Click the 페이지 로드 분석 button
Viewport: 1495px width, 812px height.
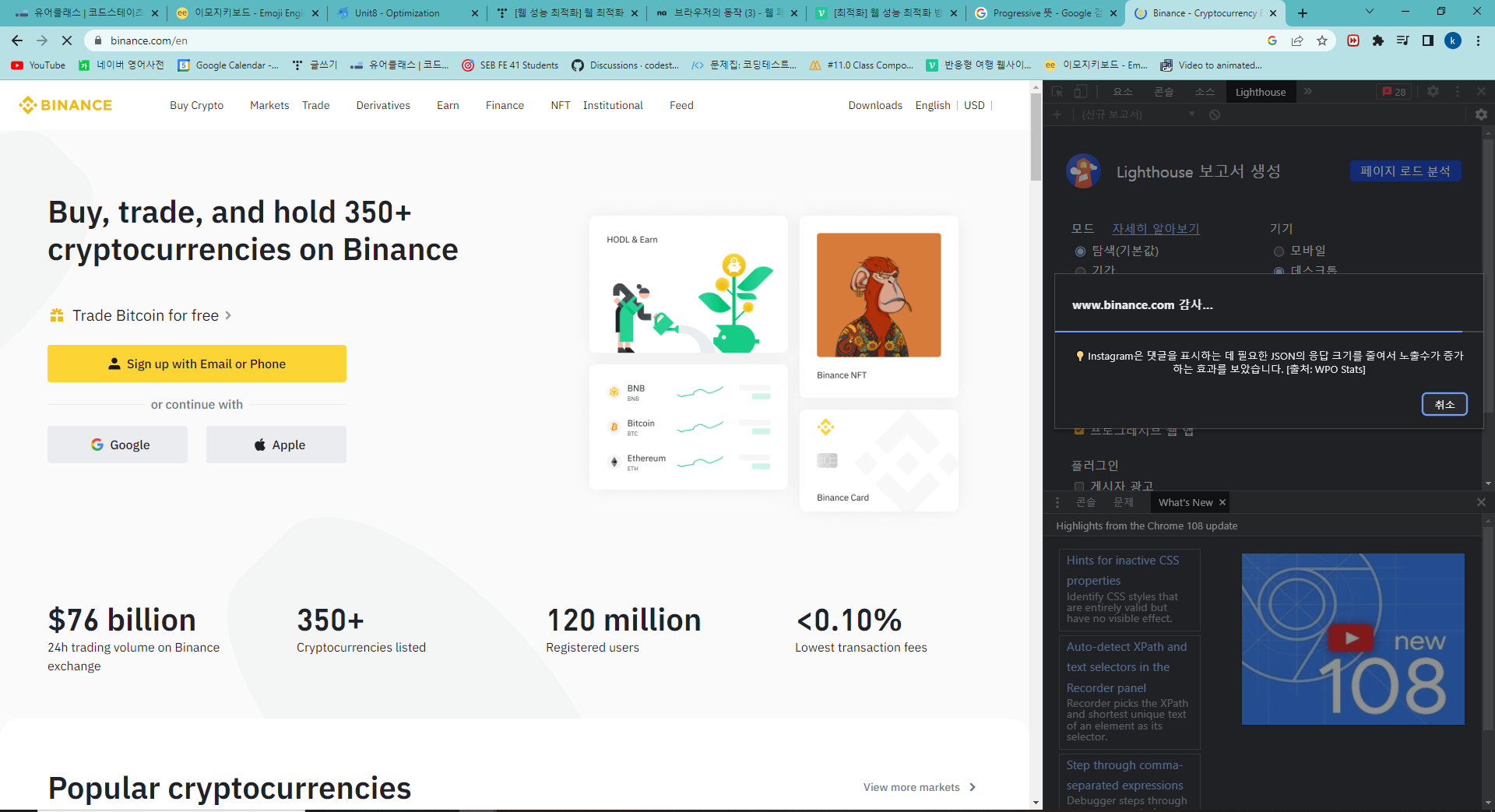click(x=1405, y=171)
